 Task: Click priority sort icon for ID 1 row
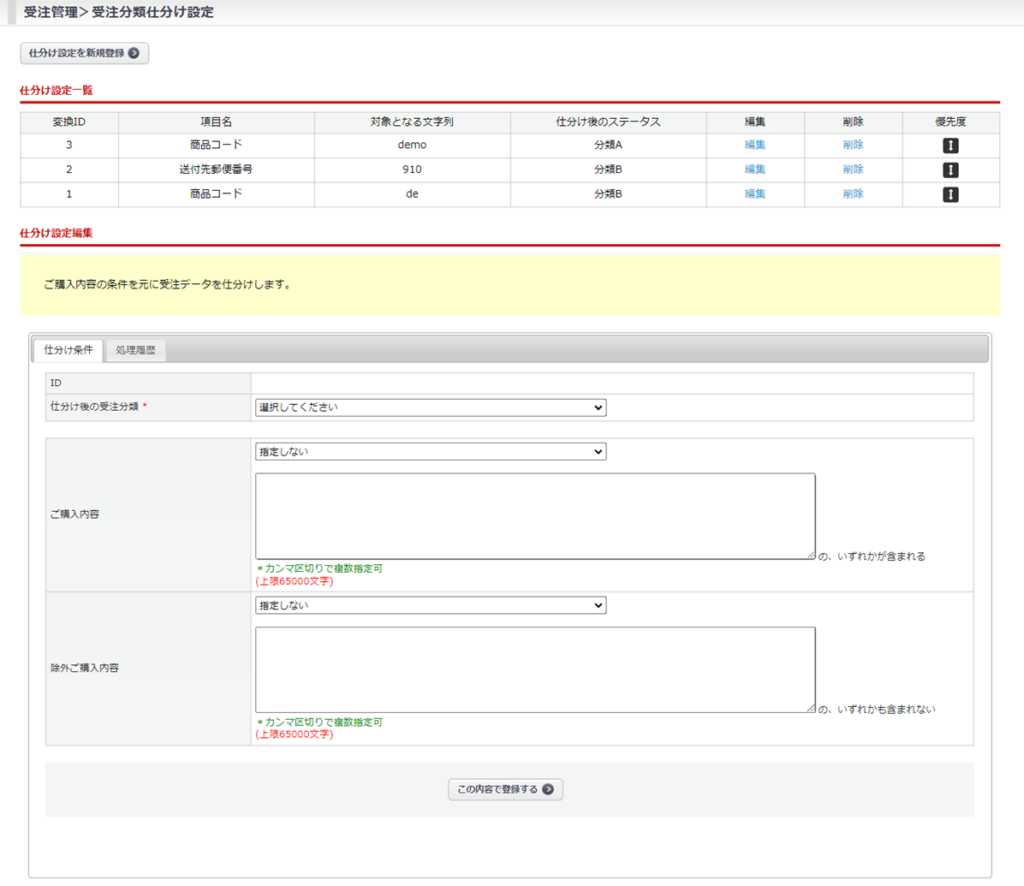(x=950, y=194)
